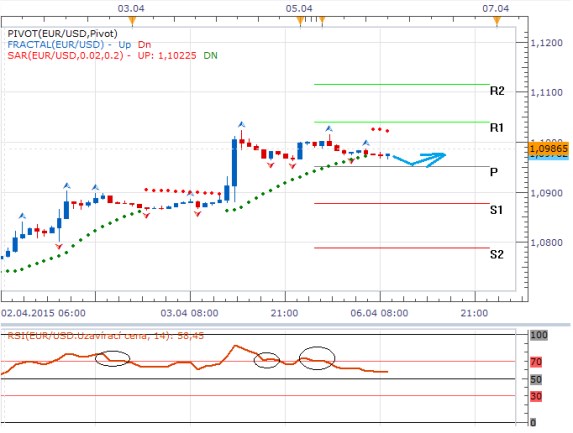Image resolution: width=573 pixels, height=433 pixels.
Task: Click the red Dn label of the FRACTAL indicator
Action: (x=144, y=45)
